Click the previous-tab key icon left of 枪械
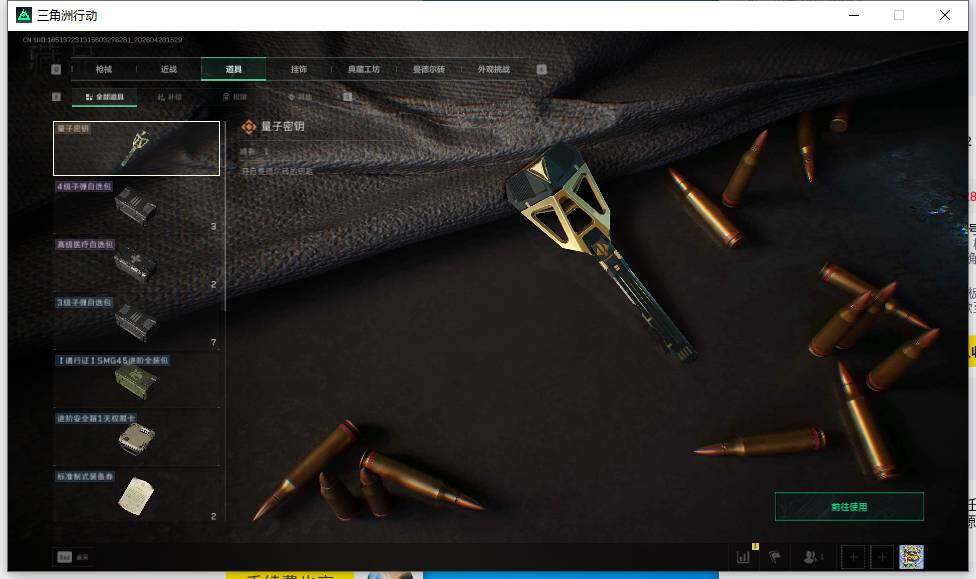 coord(56,69)
